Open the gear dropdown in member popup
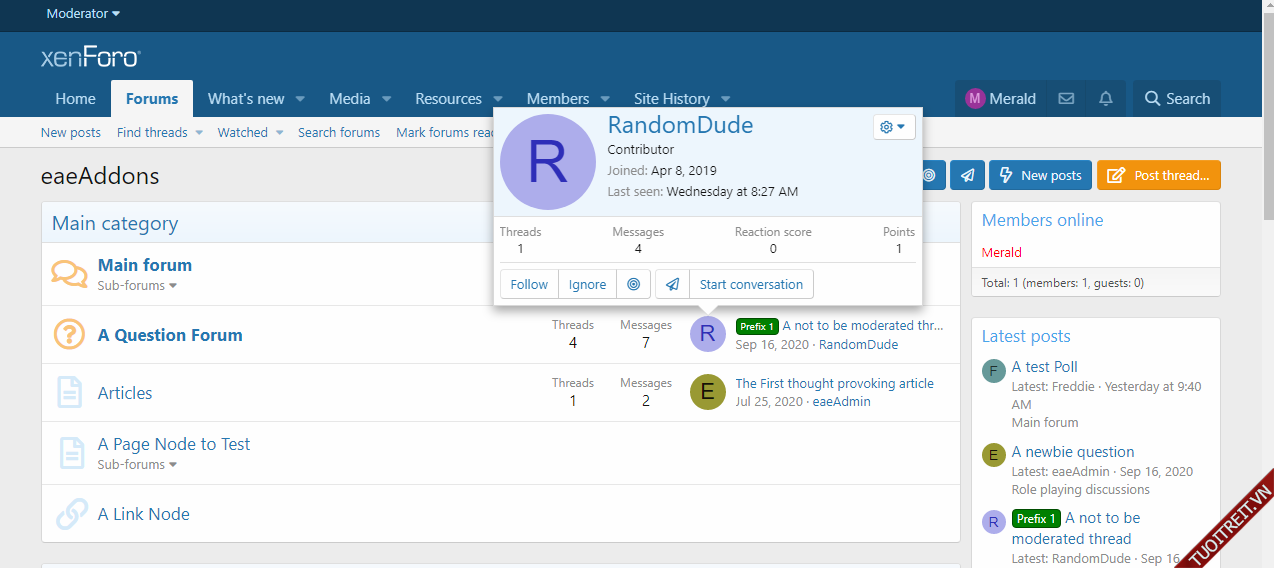 [893, 127]
